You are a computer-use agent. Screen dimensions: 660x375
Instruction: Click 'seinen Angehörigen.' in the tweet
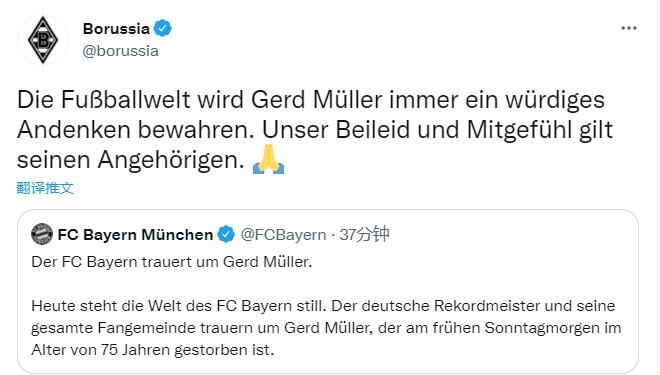click(x=131, y=160)
